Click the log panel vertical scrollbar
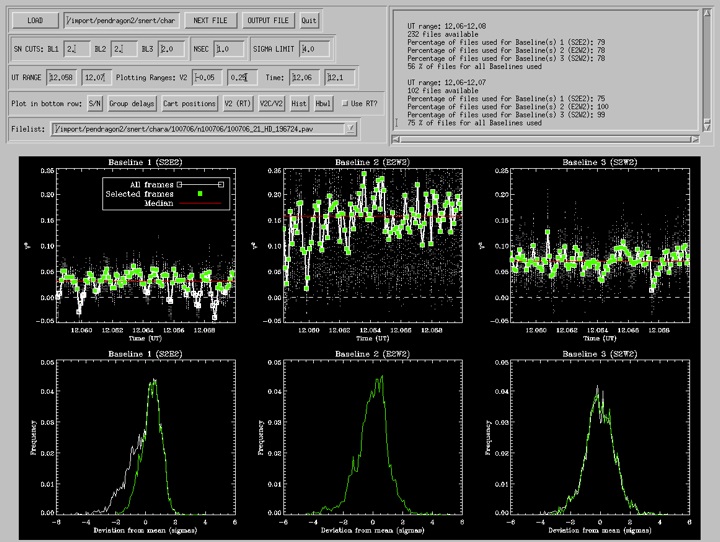The height and width of the screenshot is (542, 720). click(x=707, y=71)
